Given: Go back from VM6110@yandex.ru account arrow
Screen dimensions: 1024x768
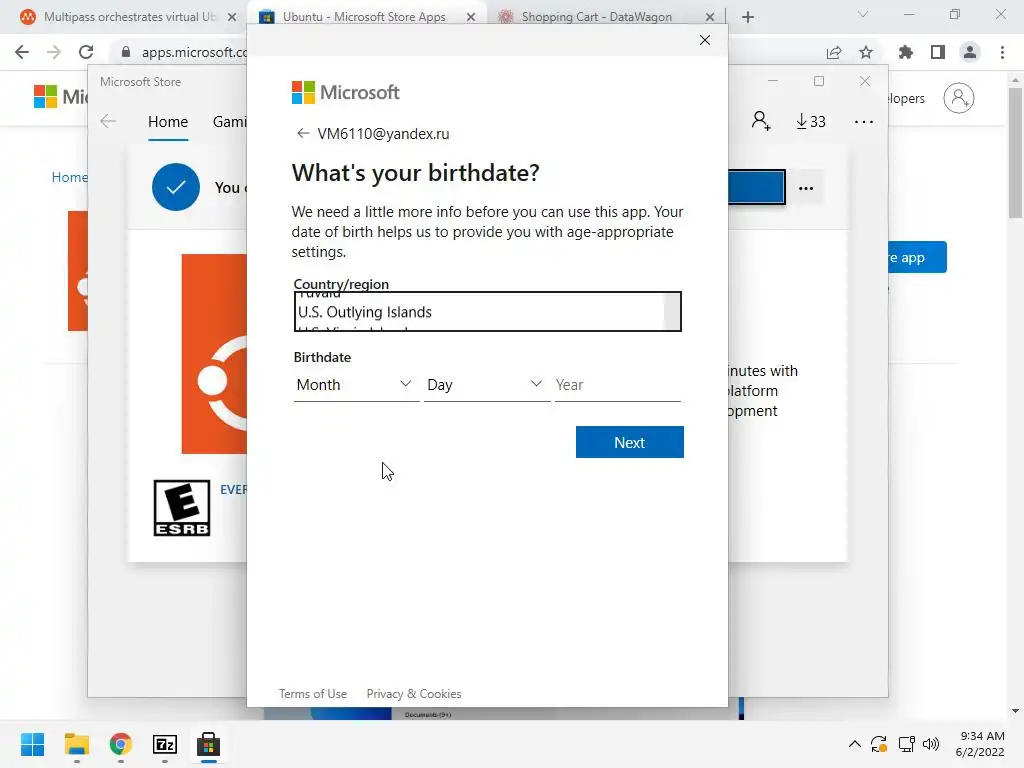Looking at the screenshot, I should (302, 133).
